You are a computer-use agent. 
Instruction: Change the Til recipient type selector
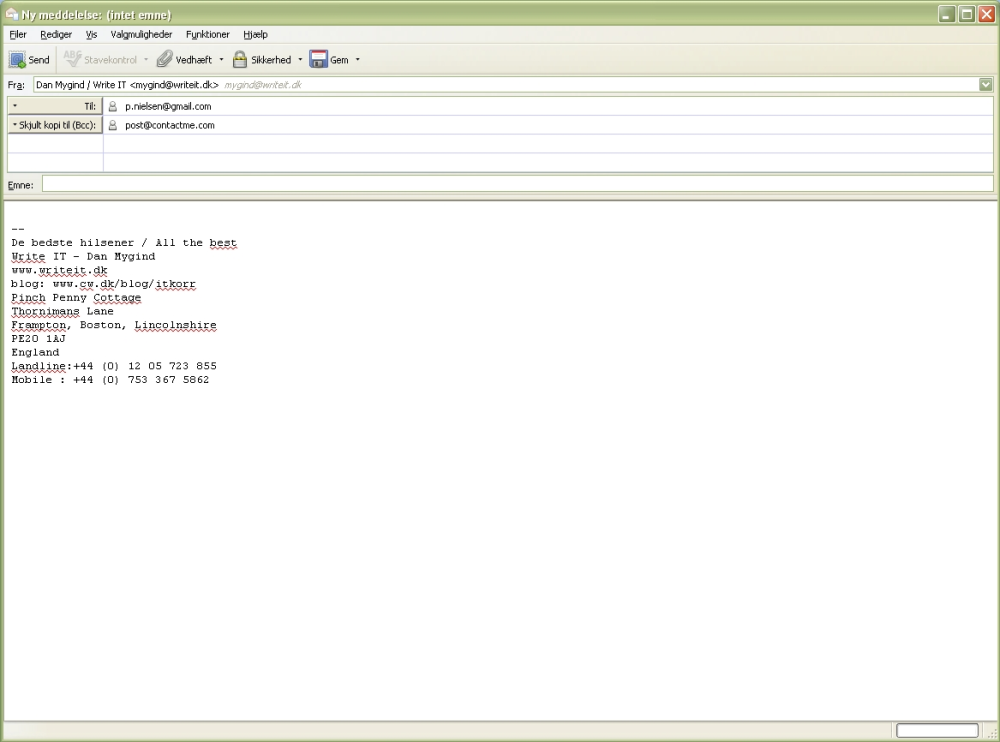pos(55,106)
